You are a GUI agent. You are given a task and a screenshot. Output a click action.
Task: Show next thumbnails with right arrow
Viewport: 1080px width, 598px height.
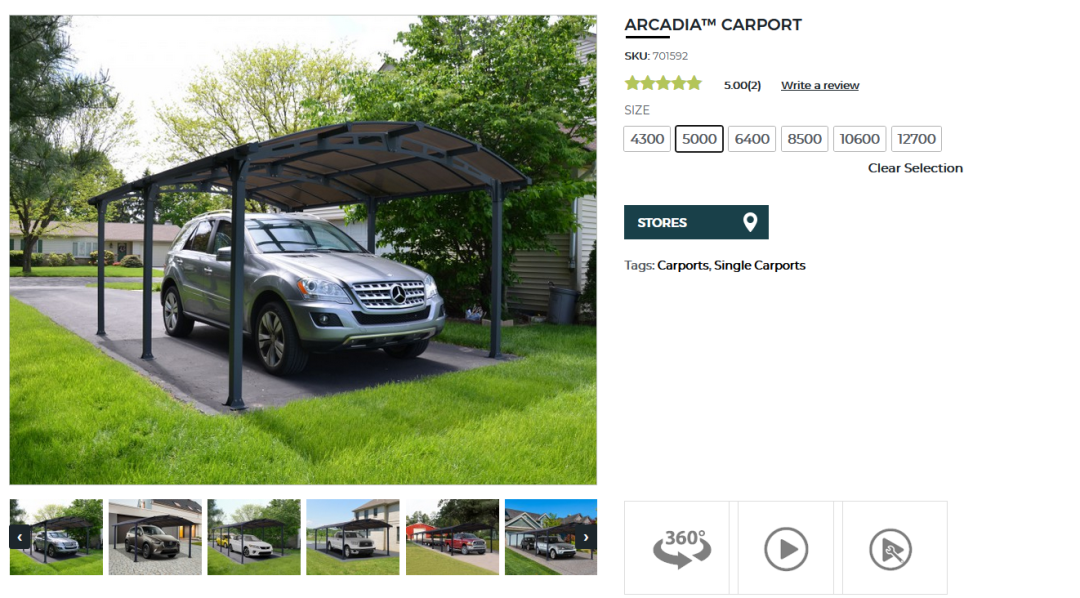click(x=586, y=537)
